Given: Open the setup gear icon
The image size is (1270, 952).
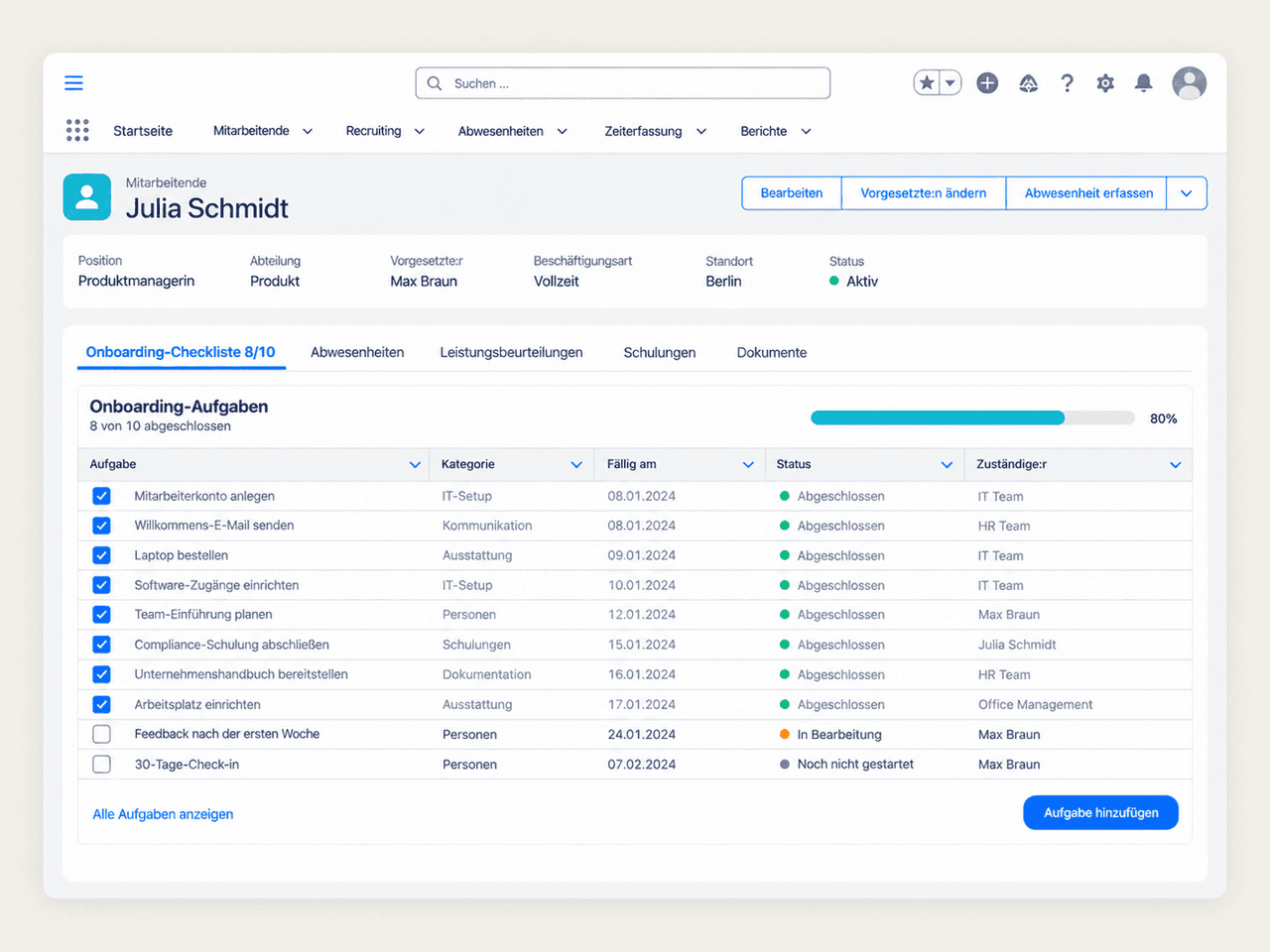Looking at the screenshot, I should pos(1105,83).
